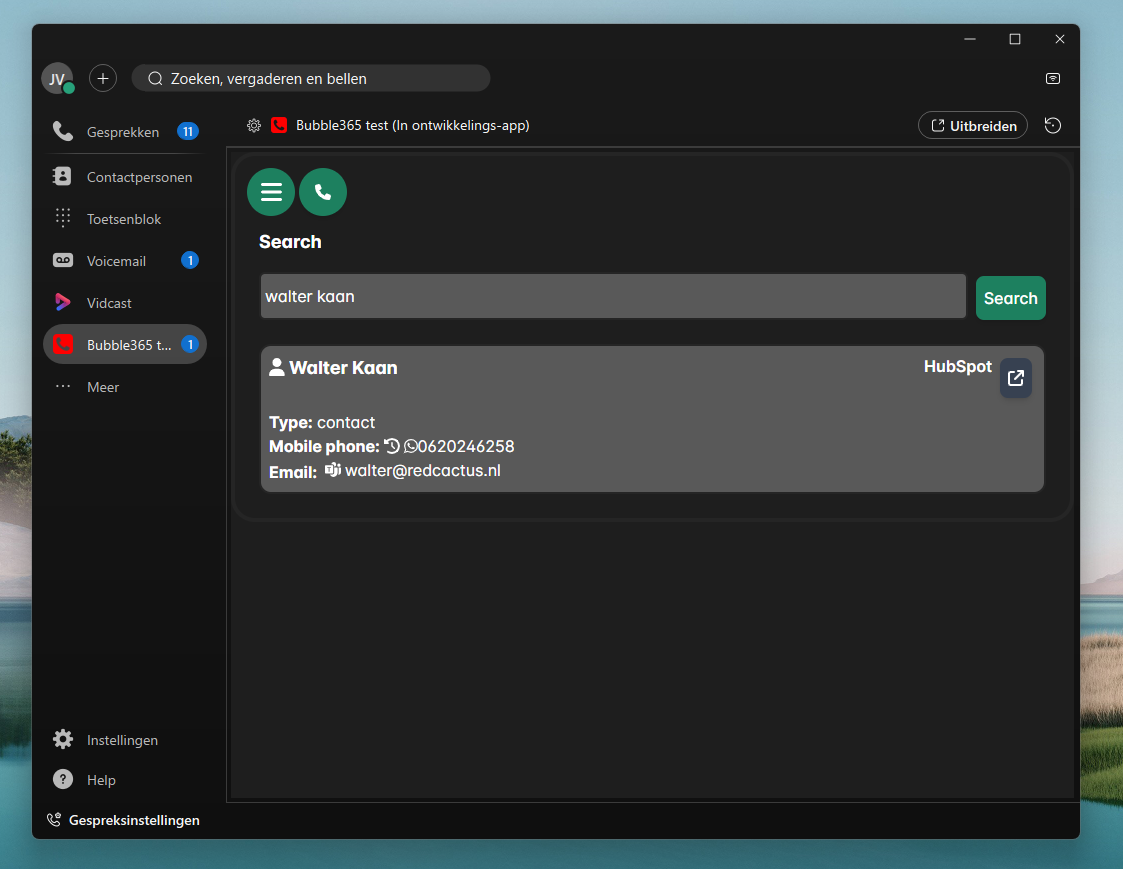Email Walter using the Teams mail icon
The height and width of the screenshot is (869, 1123).
pos(332,469)
